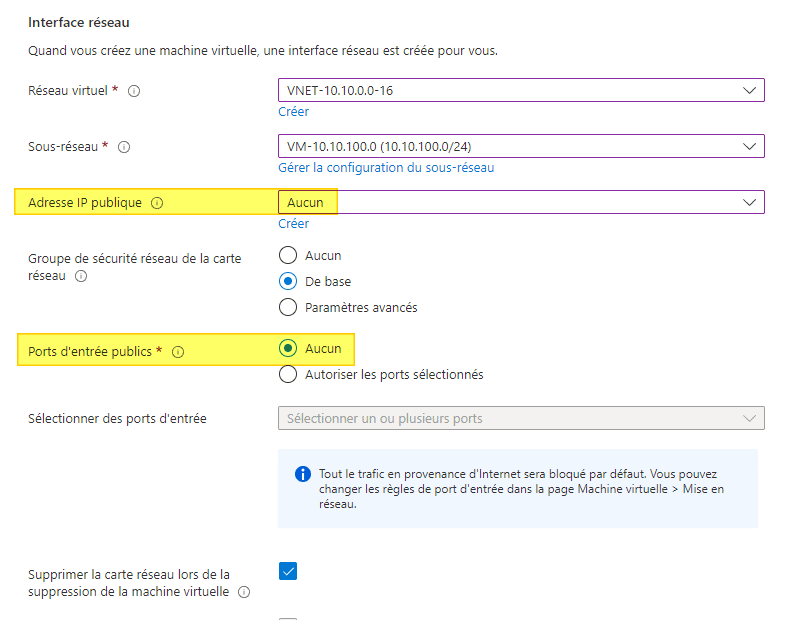
Task: Open Adresse IP publique dropdown
Action: click(x=521, y=202)
